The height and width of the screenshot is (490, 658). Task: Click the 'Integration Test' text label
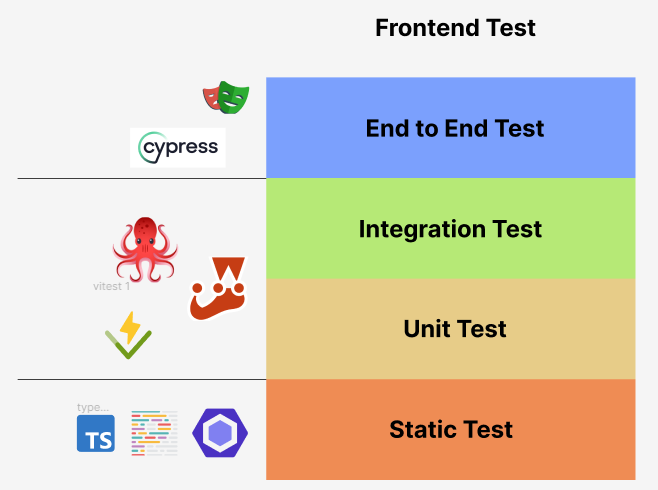click(450, 229)
